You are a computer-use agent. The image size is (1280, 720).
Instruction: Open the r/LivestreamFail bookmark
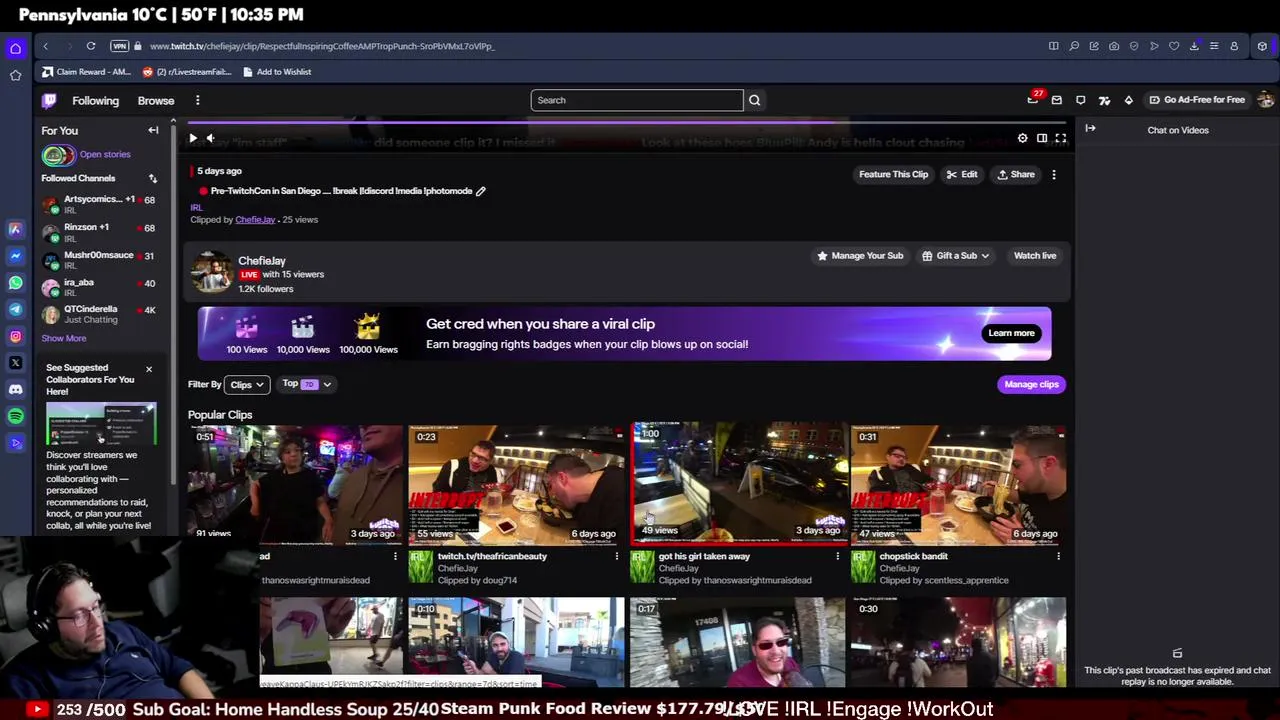pos(187,72)
